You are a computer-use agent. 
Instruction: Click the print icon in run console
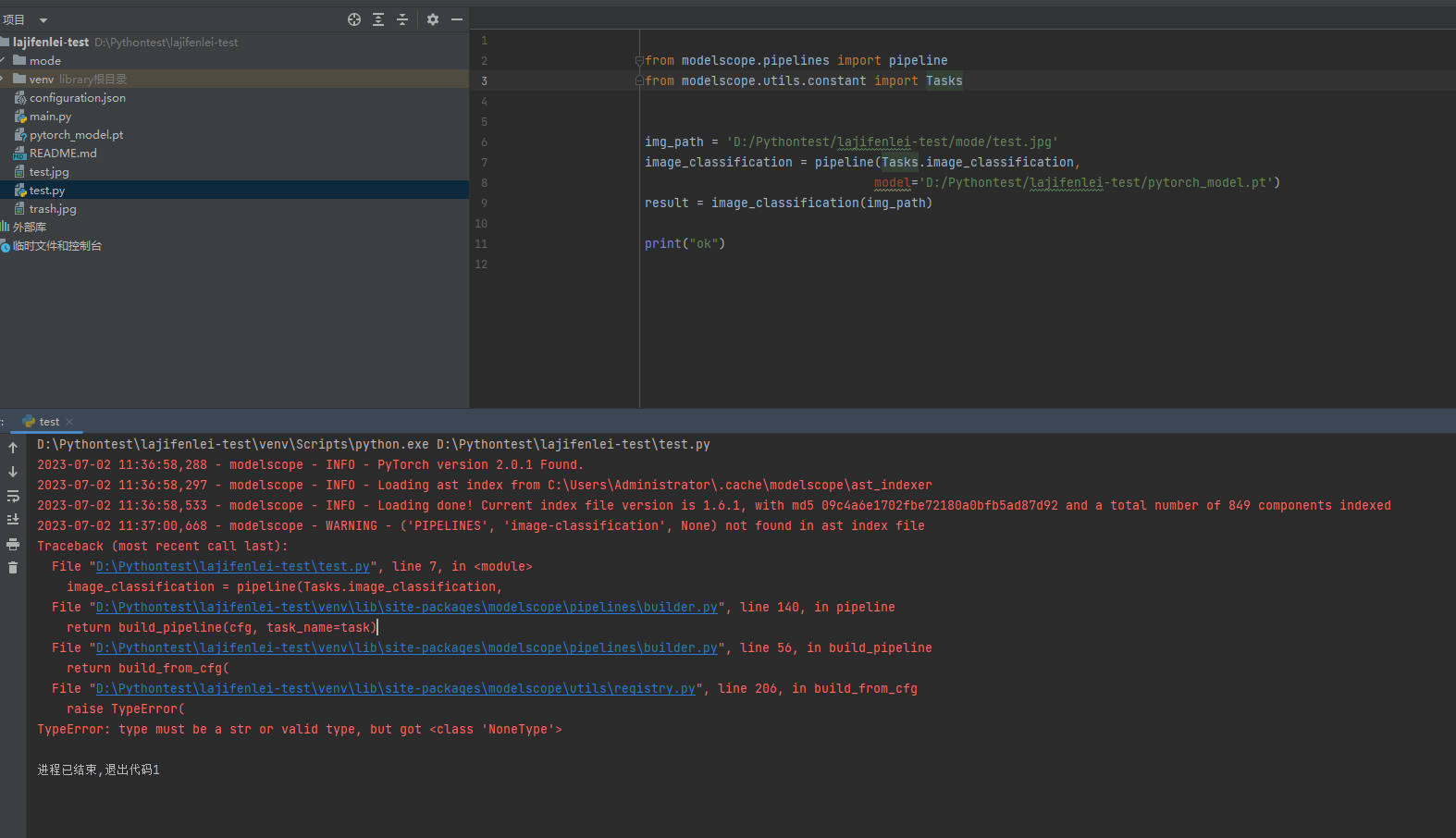(13, 544)
